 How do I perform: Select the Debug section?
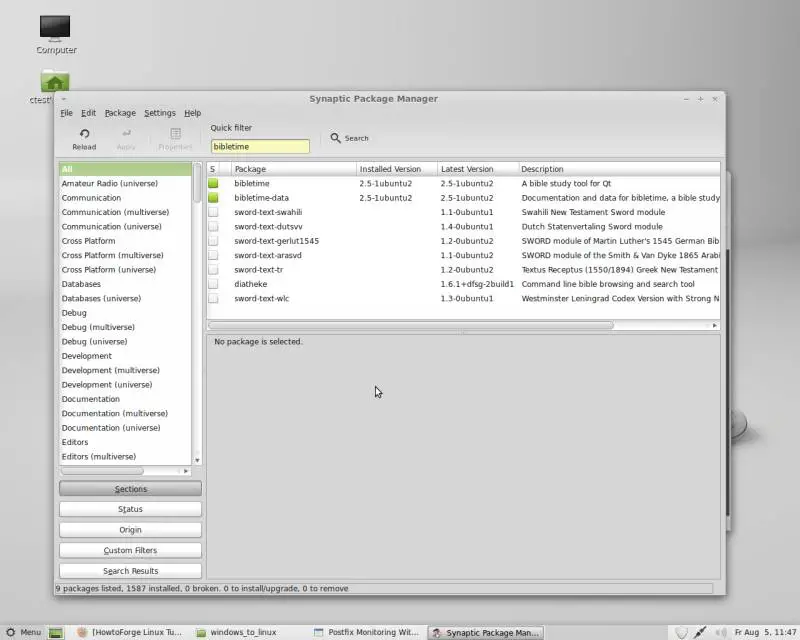[x=125, y=313]
